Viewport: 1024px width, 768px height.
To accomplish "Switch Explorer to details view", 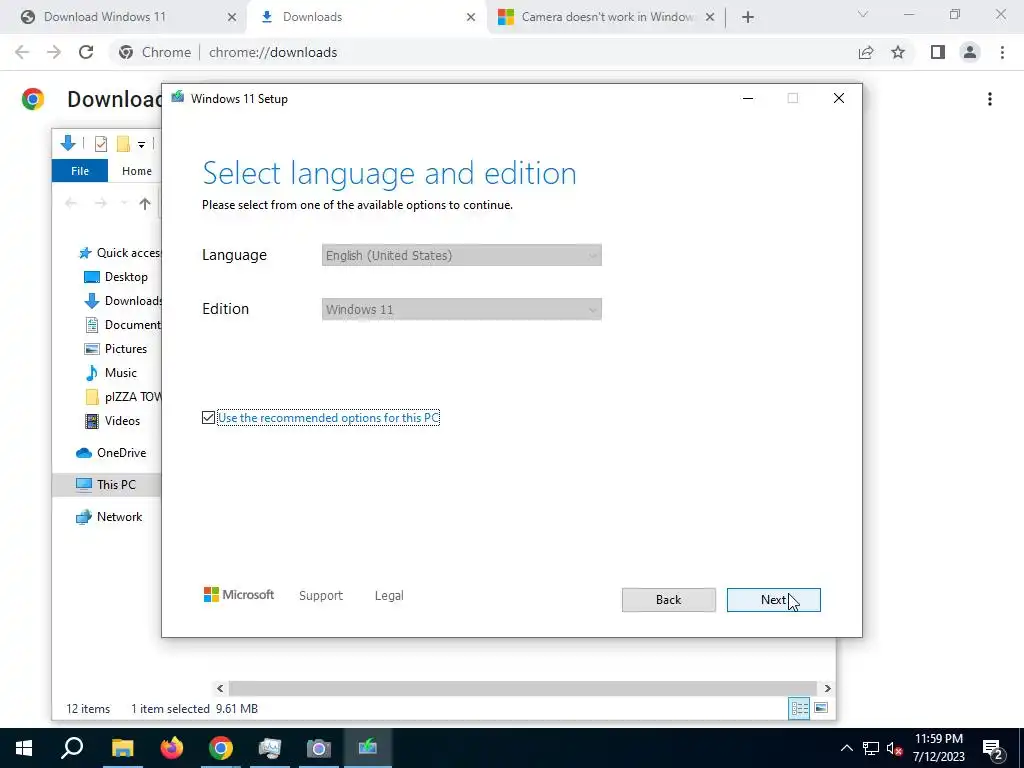I will tap(799, 709).
